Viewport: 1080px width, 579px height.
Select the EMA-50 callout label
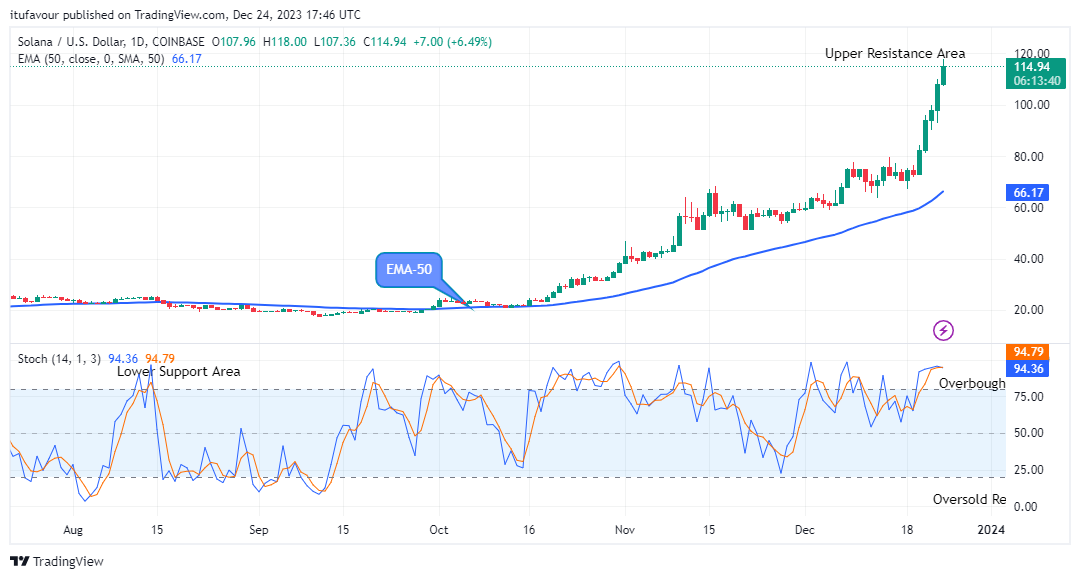click(408, 269)
